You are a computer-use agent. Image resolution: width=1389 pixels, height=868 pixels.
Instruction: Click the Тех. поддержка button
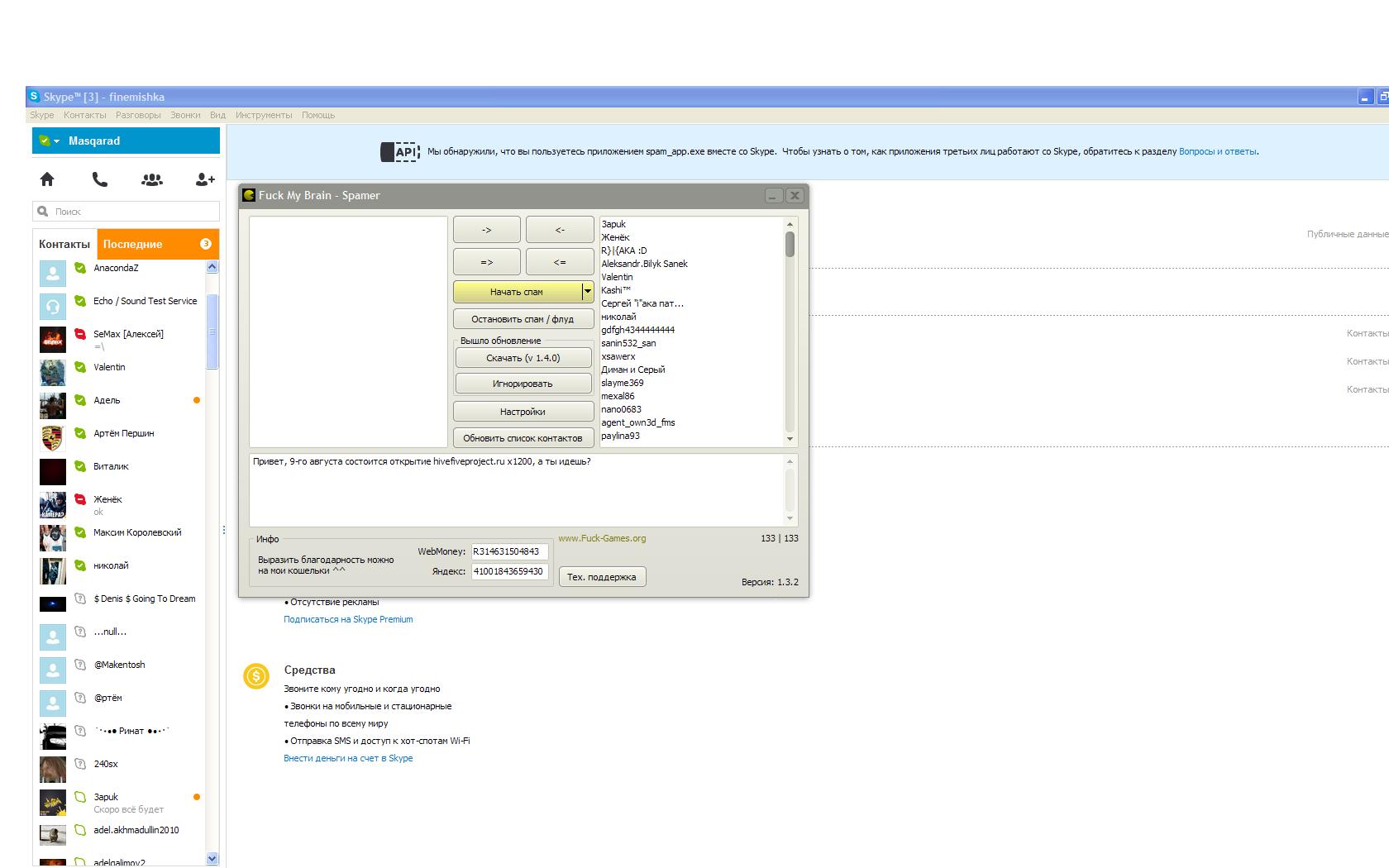(602, 577)
